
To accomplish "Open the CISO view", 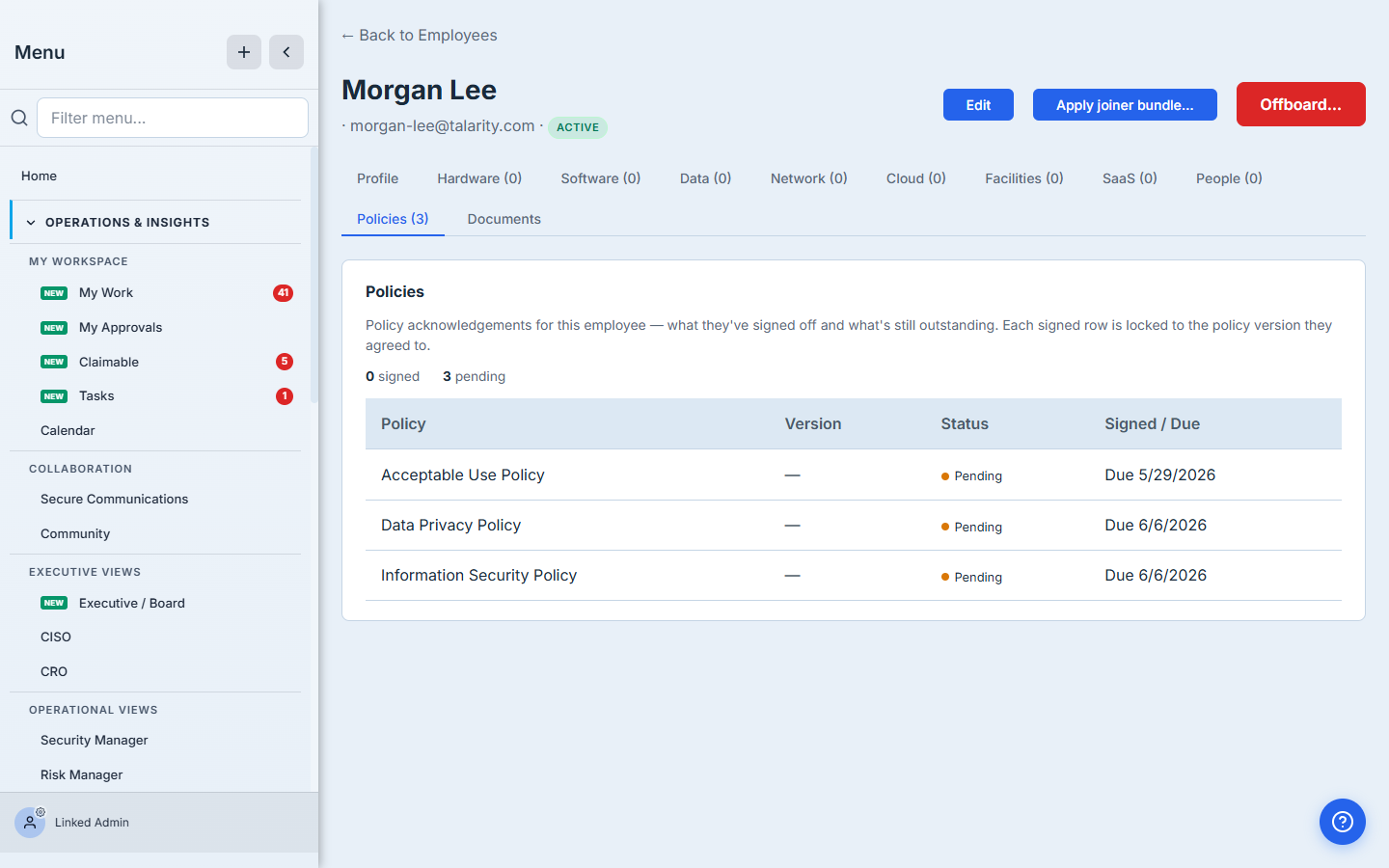I will pos(56,637).
